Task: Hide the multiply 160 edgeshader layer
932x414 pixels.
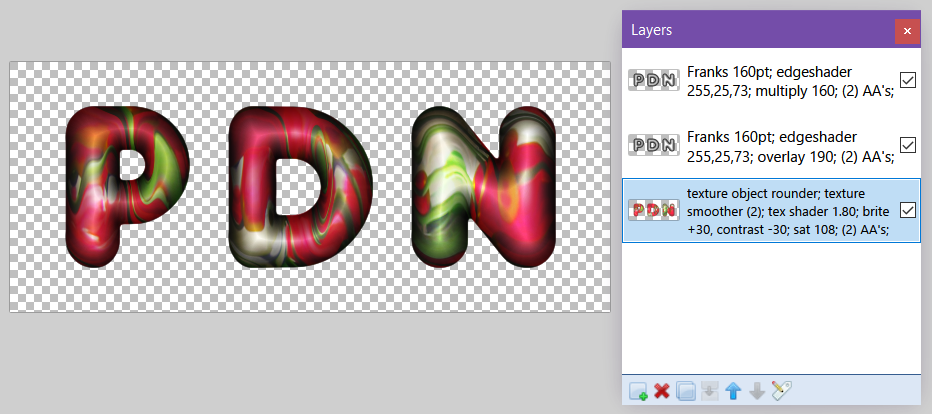Action: coord(908,80)
